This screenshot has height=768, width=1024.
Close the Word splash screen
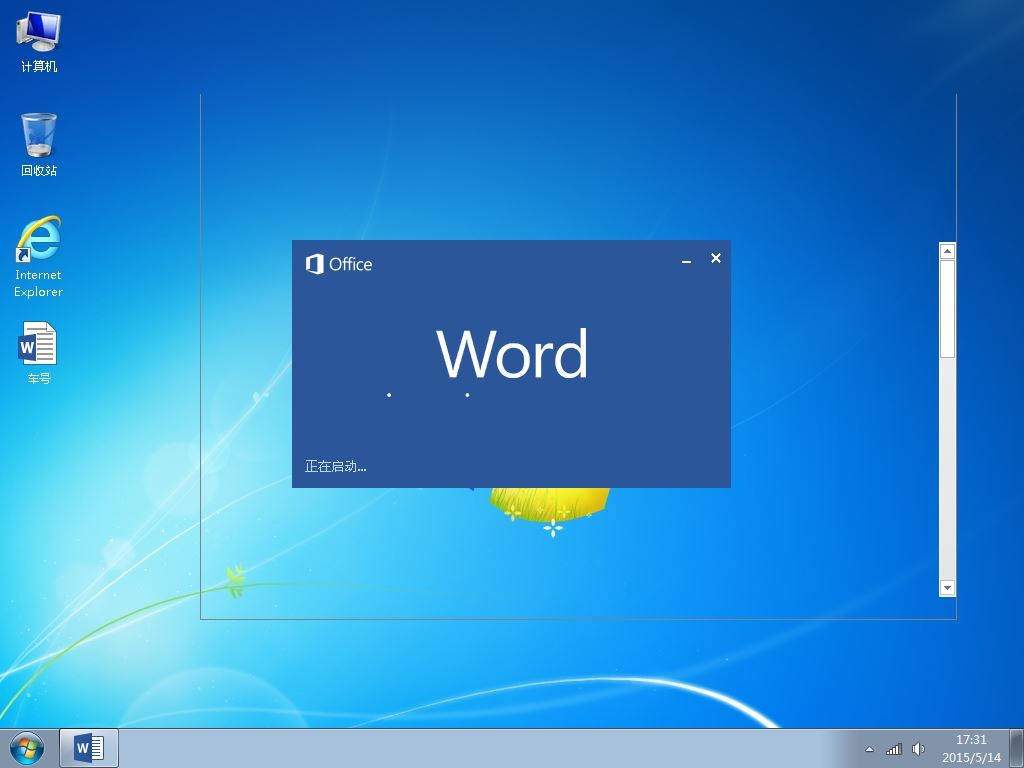point(716,258)
